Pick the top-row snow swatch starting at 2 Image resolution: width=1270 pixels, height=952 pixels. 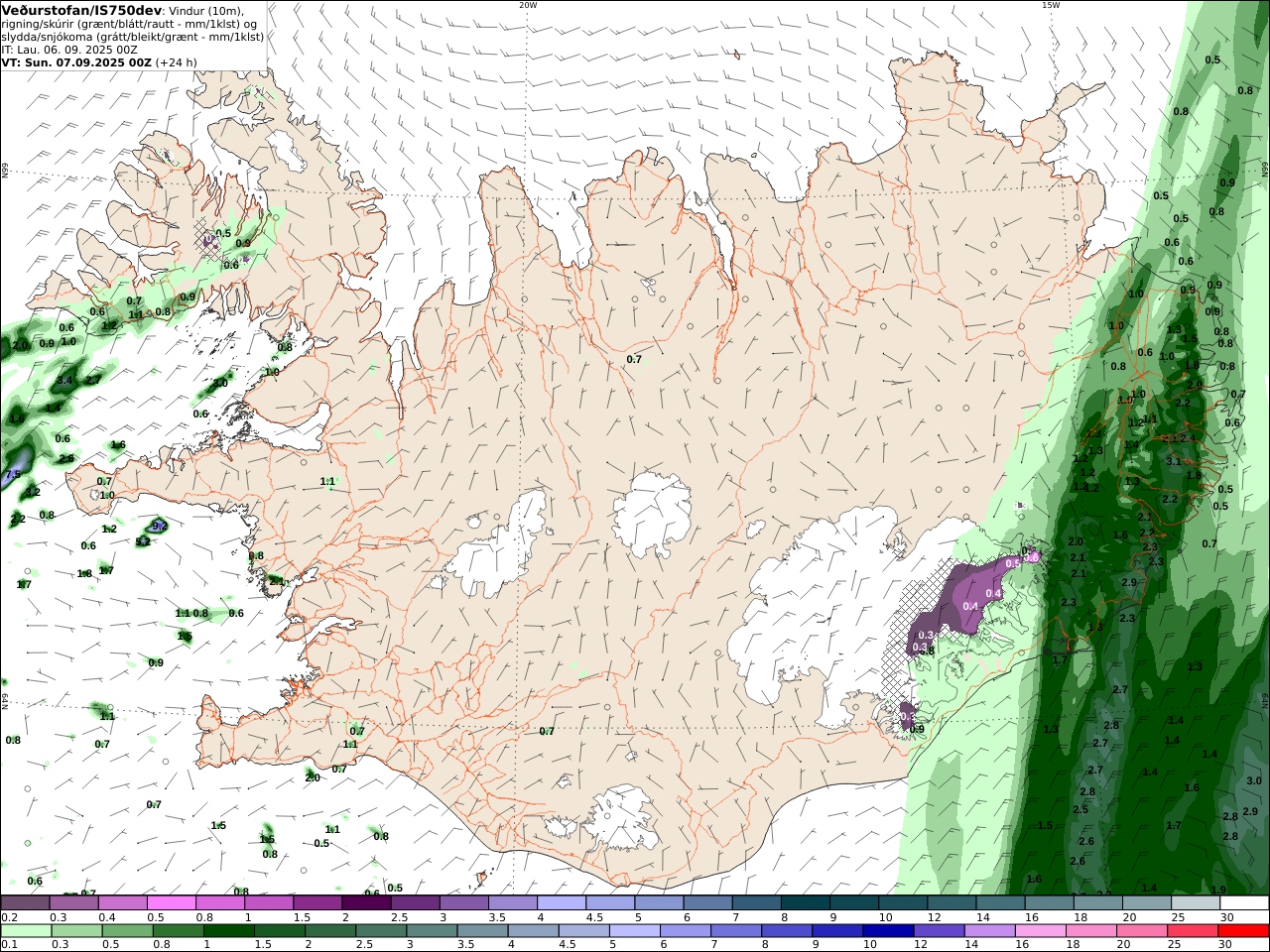[x=366, y=902]
